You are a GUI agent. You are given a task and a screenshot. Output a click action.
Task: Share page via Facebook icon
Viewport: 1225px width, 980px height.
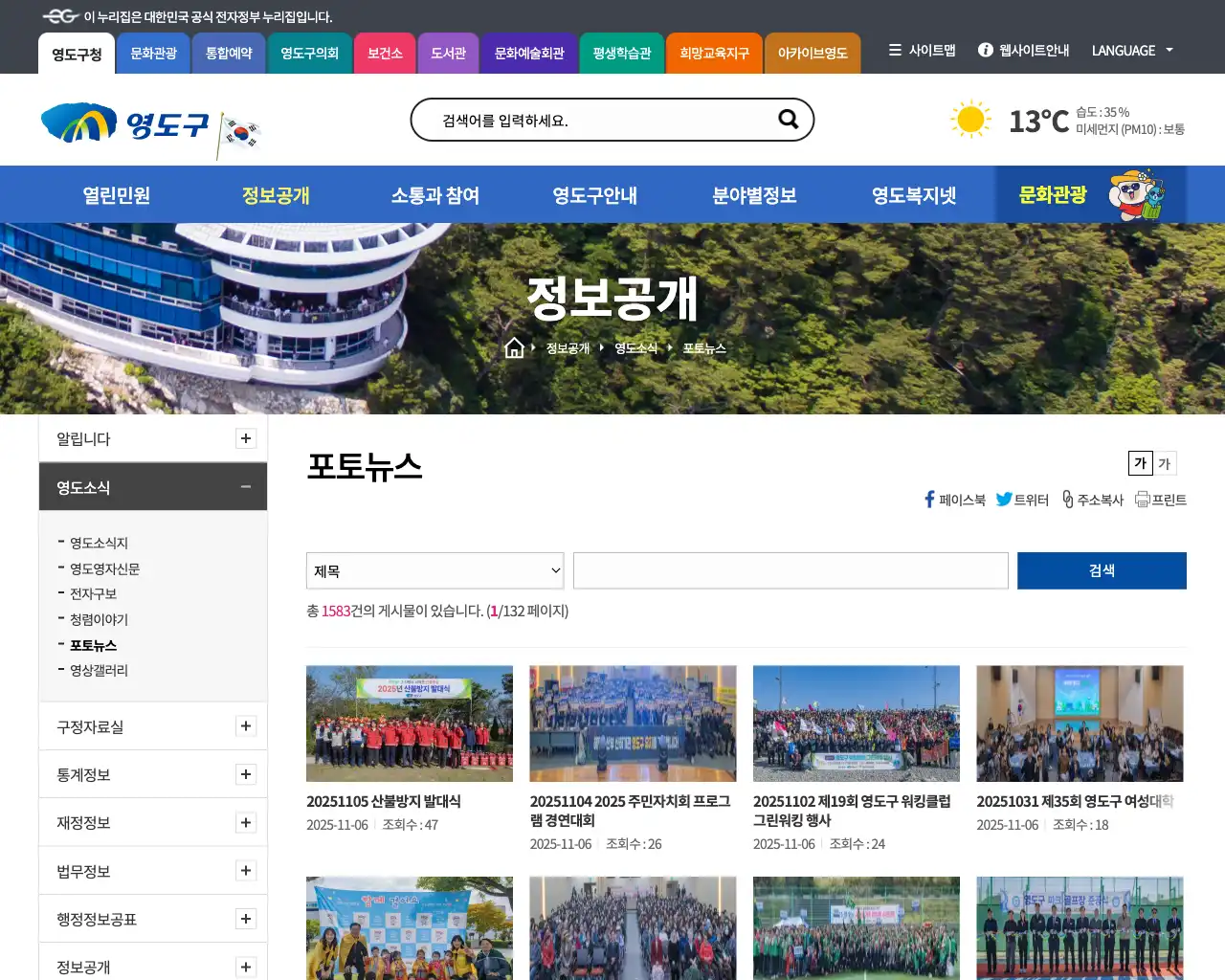click(929, 500)
